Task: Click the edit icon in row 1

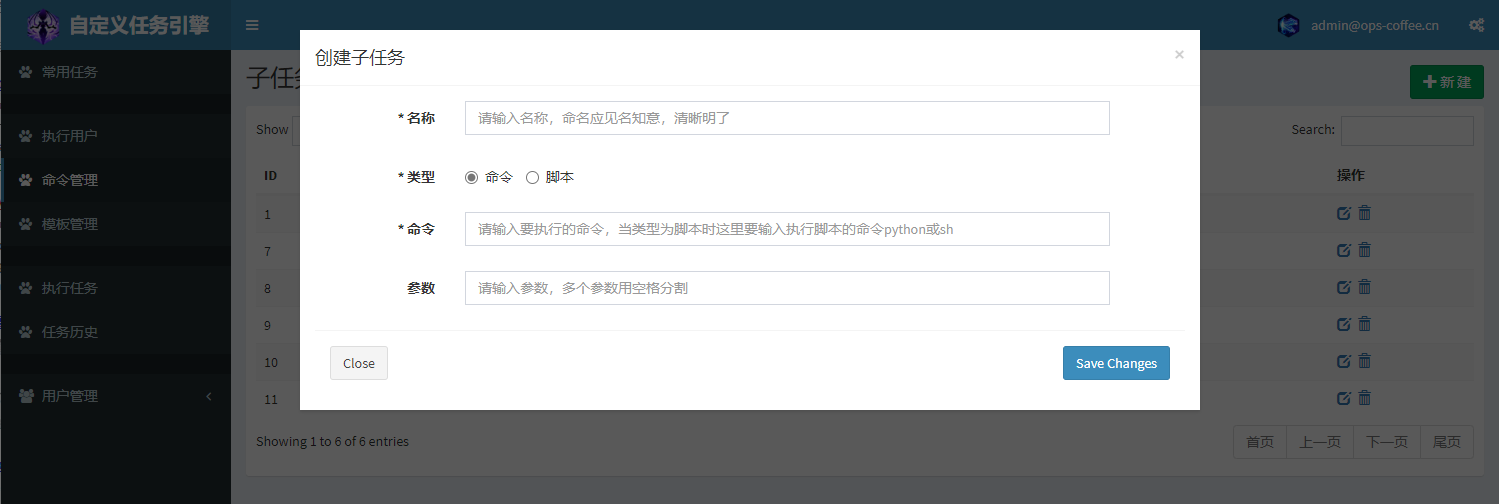Action: click(x=1344, y=213)
